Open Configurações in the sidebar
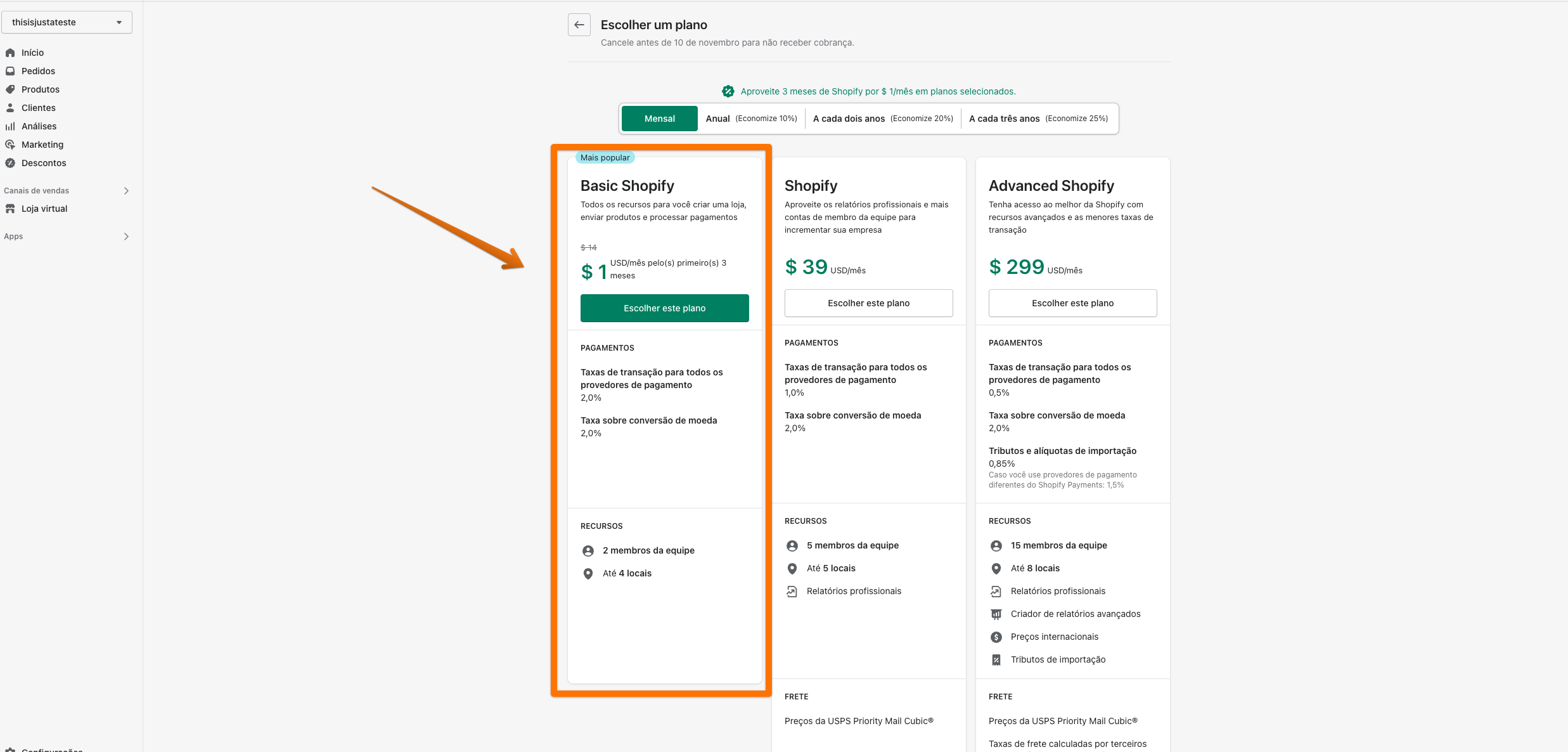The height and width of the screenshot is (752, 1568). coord(51,749)
